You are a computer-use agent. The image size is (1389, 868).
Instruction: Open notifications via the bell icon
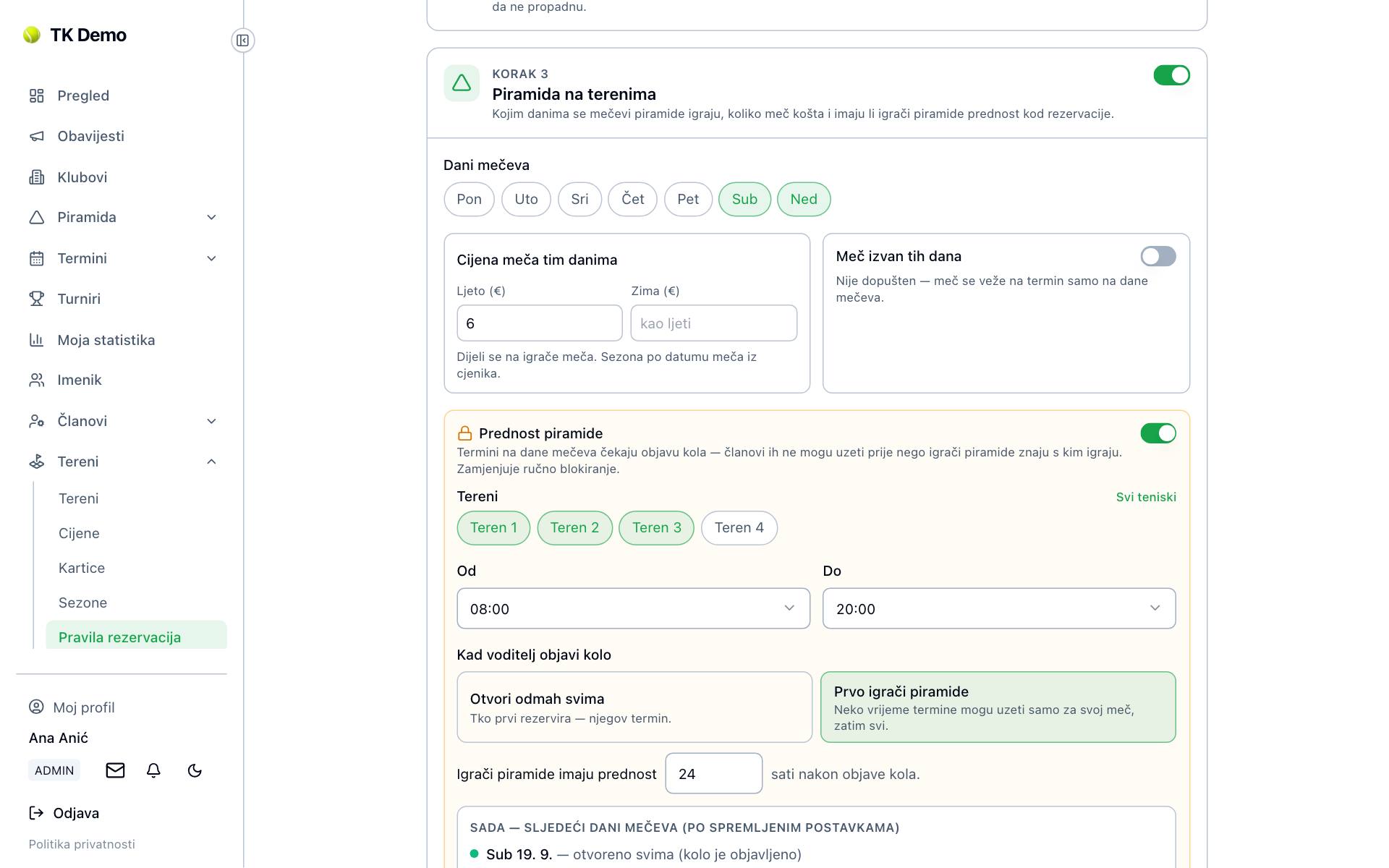point(153,770)
